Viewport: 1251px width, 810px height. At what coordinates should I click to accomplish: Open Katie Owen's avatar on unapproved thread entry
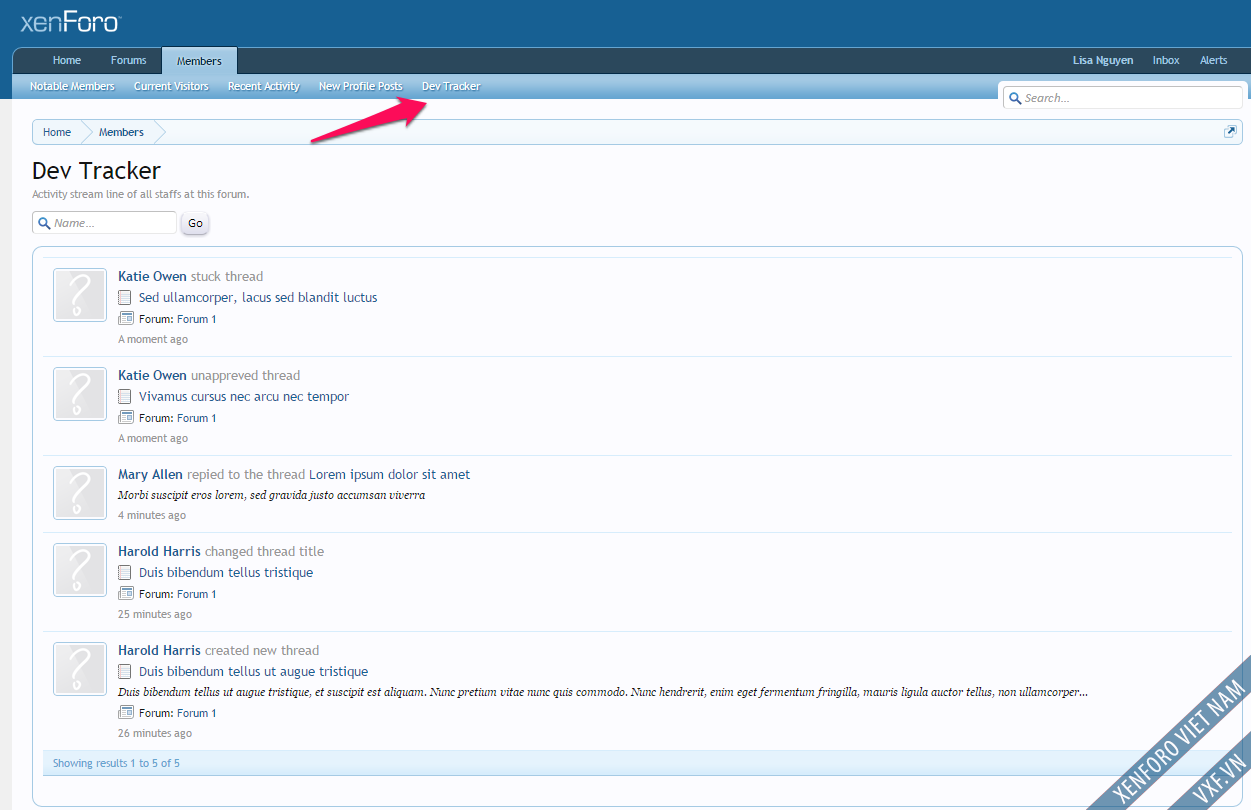click(x=80, y=394)
